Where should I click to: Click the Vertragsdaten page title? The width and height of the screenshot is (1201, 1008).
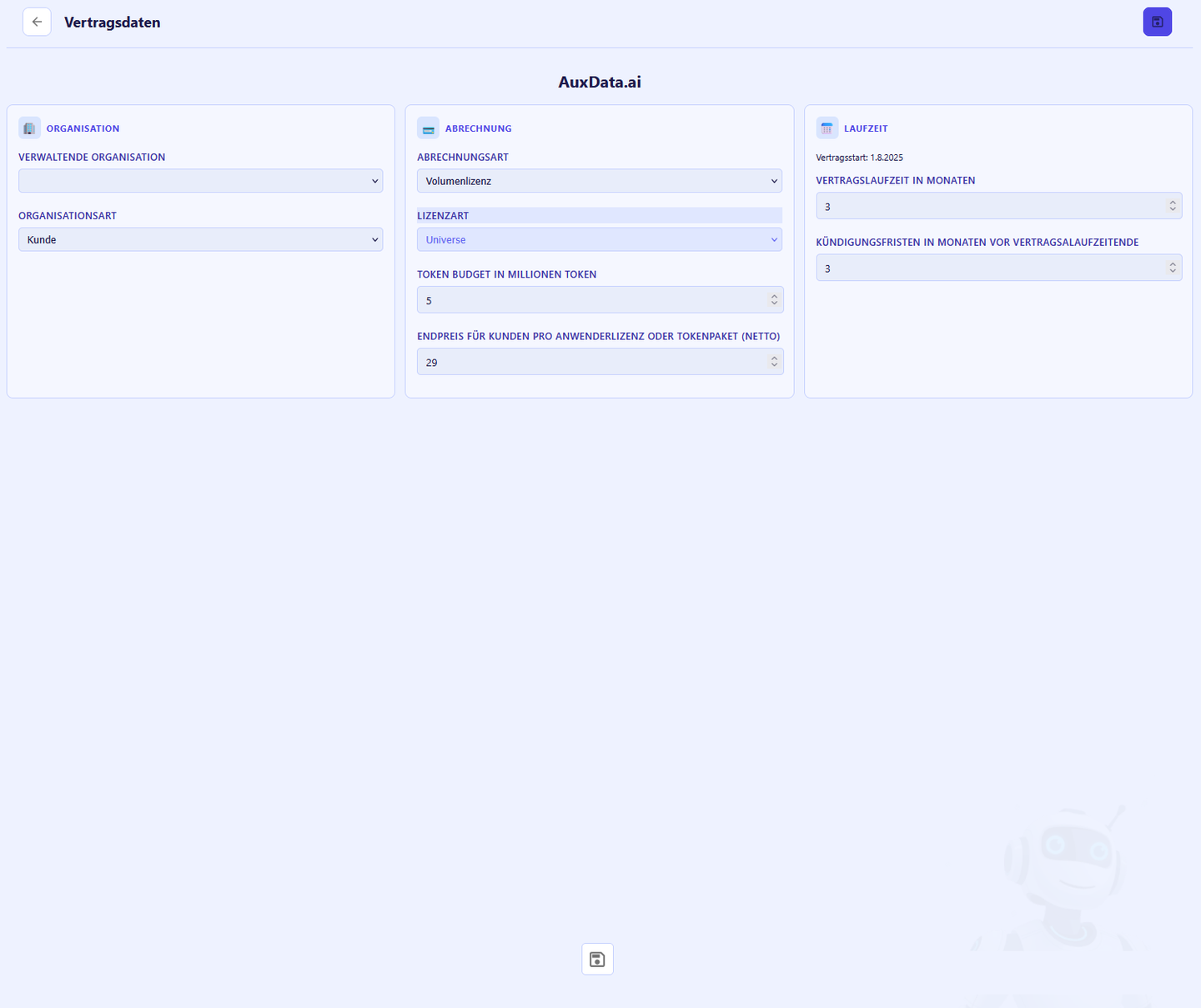point(112,23)
